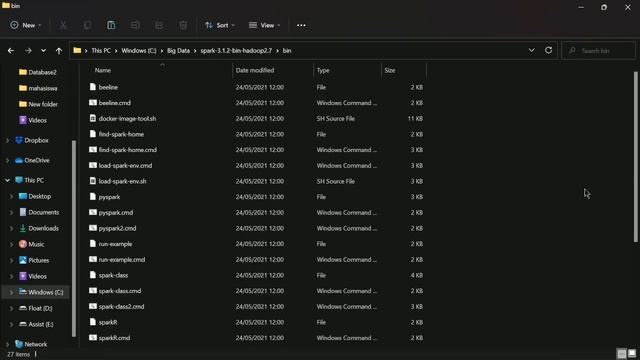Select find-spark-home.cmd file icon
The image size is (640, 360).
[x=93, y=150]
